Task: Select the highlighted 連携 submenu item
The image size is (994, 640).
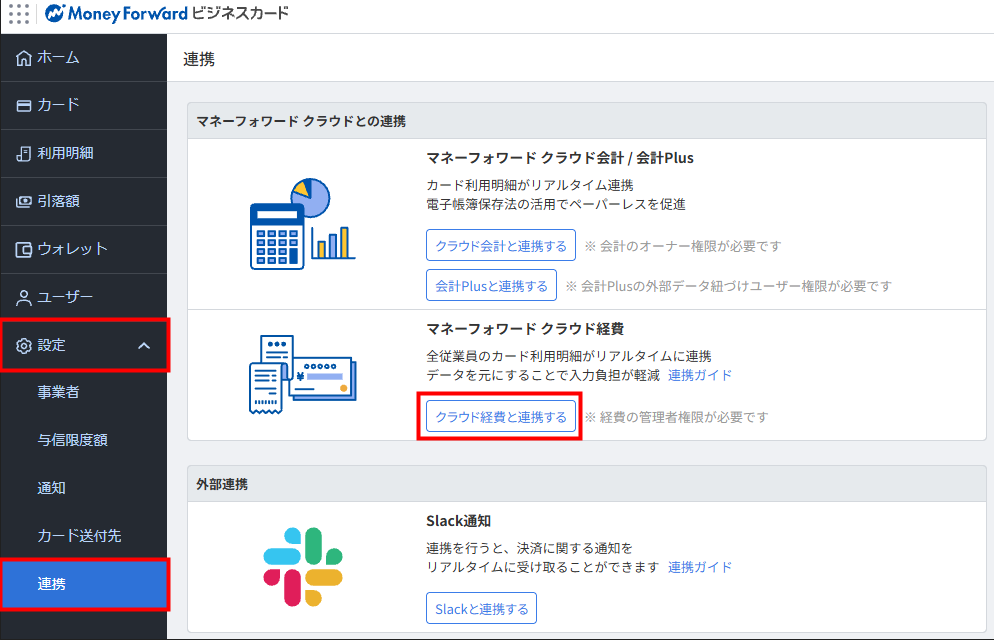Action: 51,584
